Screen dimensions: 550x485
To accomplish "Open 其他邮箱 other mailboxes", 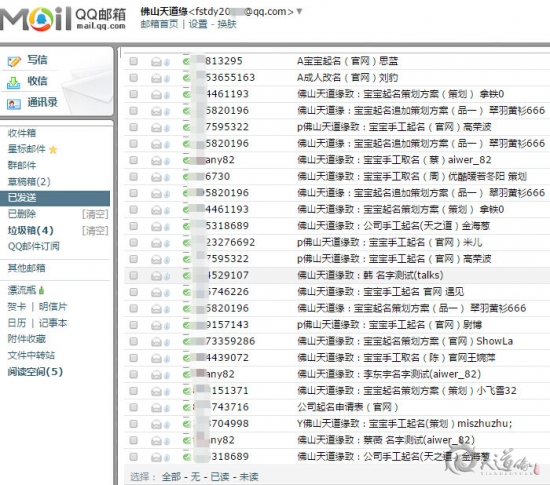I will [x=27, y=268].
